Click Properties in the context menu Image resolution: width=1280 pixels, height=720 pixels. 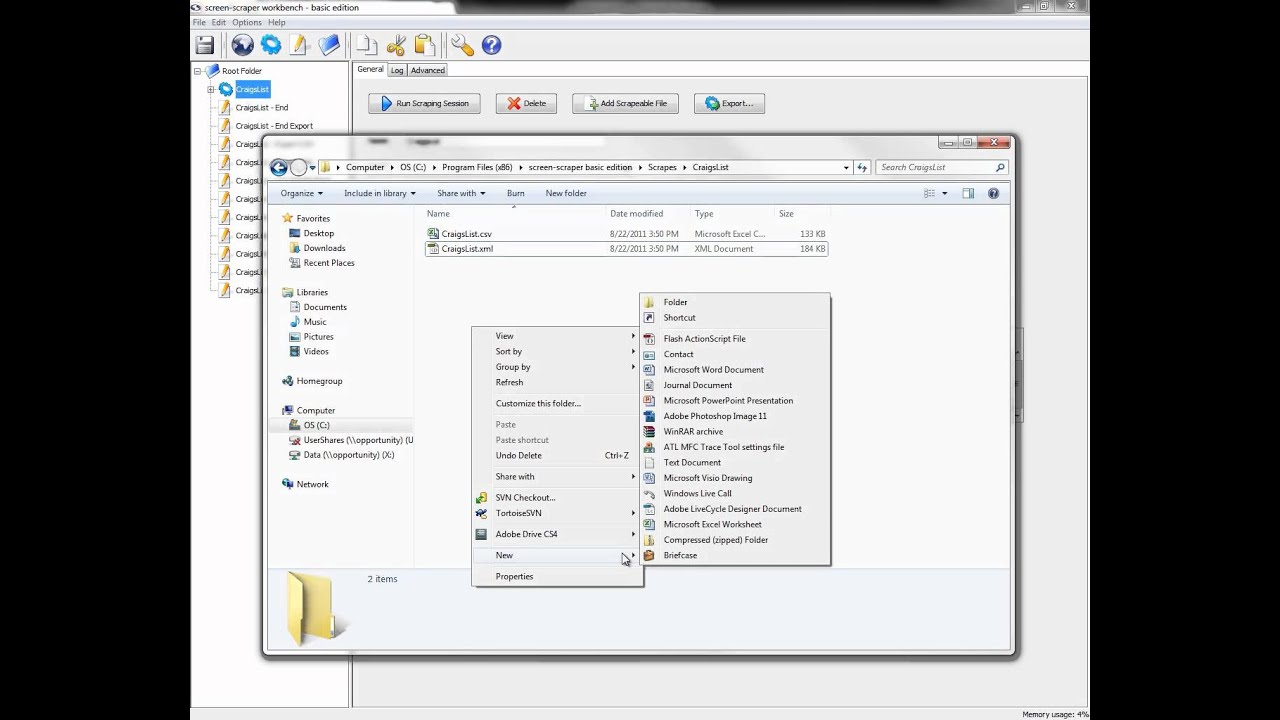557,576
